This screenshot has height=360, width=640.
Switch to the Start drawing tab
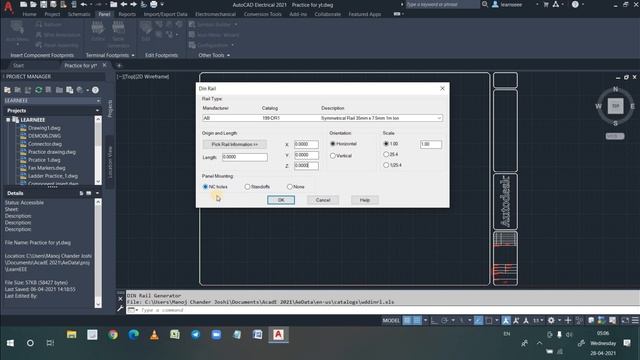(x=18, y=65)
